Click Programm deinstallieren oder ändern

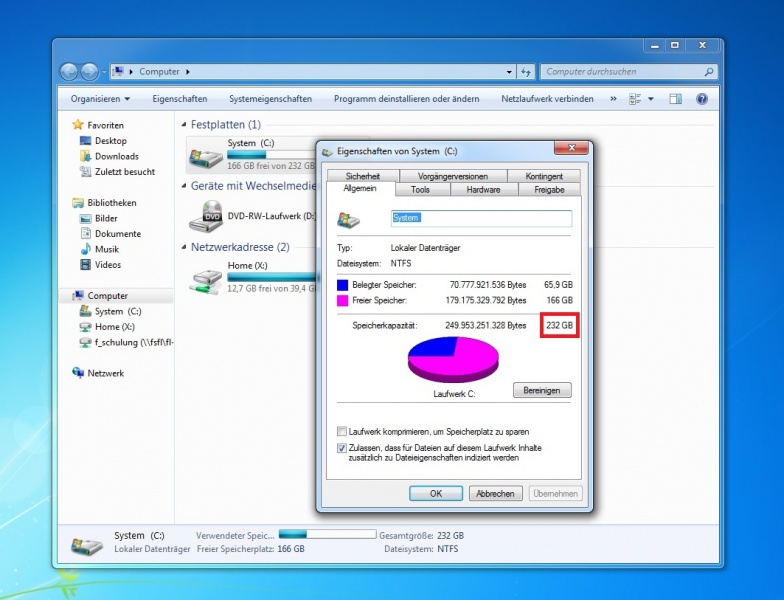[406, 99]
